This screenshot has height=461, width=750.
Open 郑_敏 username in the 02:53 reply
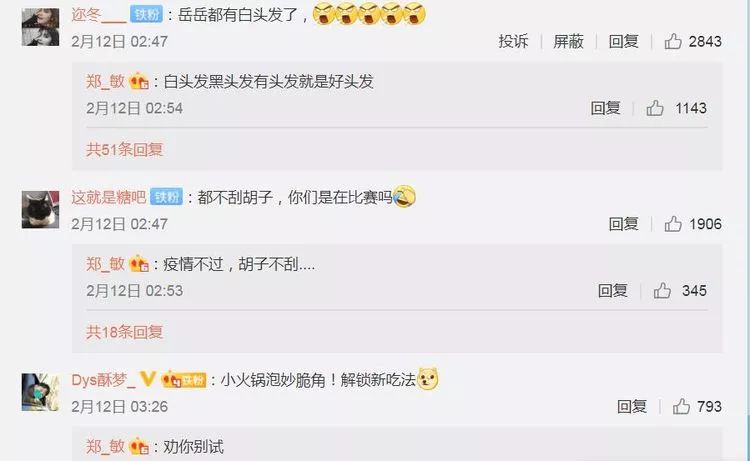[x=105, y=264]
